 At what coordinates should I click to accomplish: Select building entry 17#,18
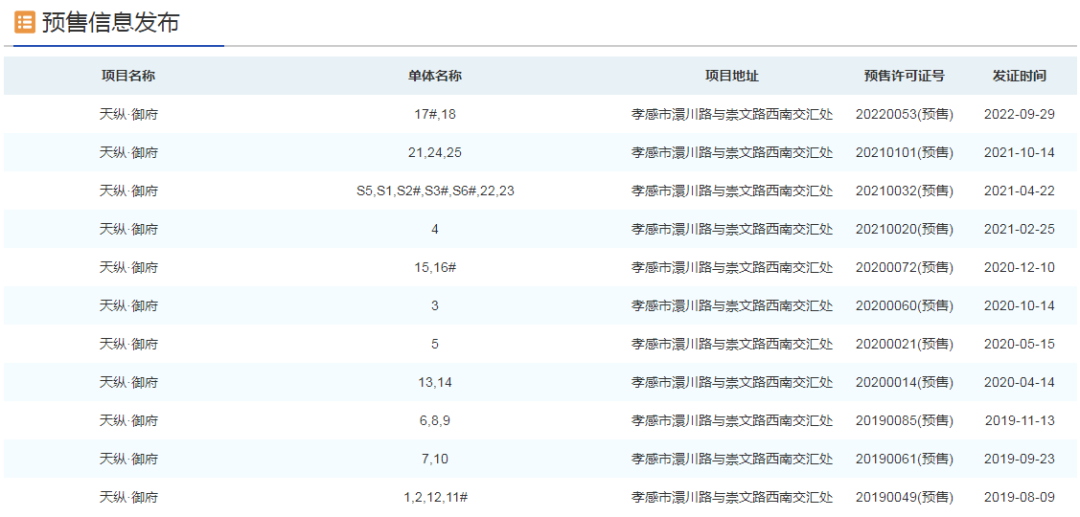(435, 114)
